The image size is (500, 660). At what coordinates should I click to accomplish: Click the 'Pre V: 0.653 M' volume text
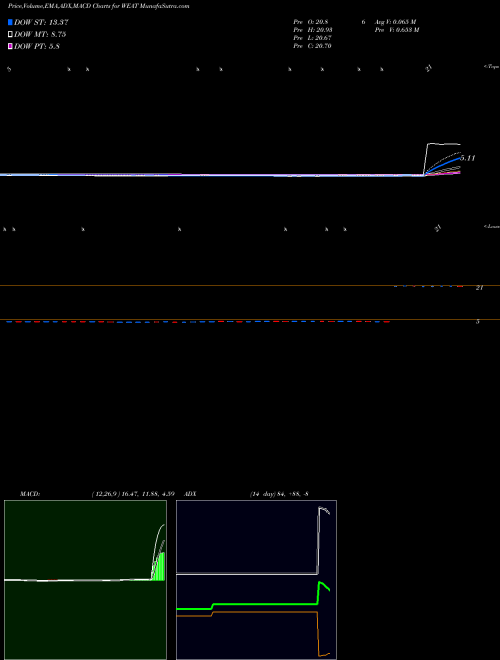[397, 30]
